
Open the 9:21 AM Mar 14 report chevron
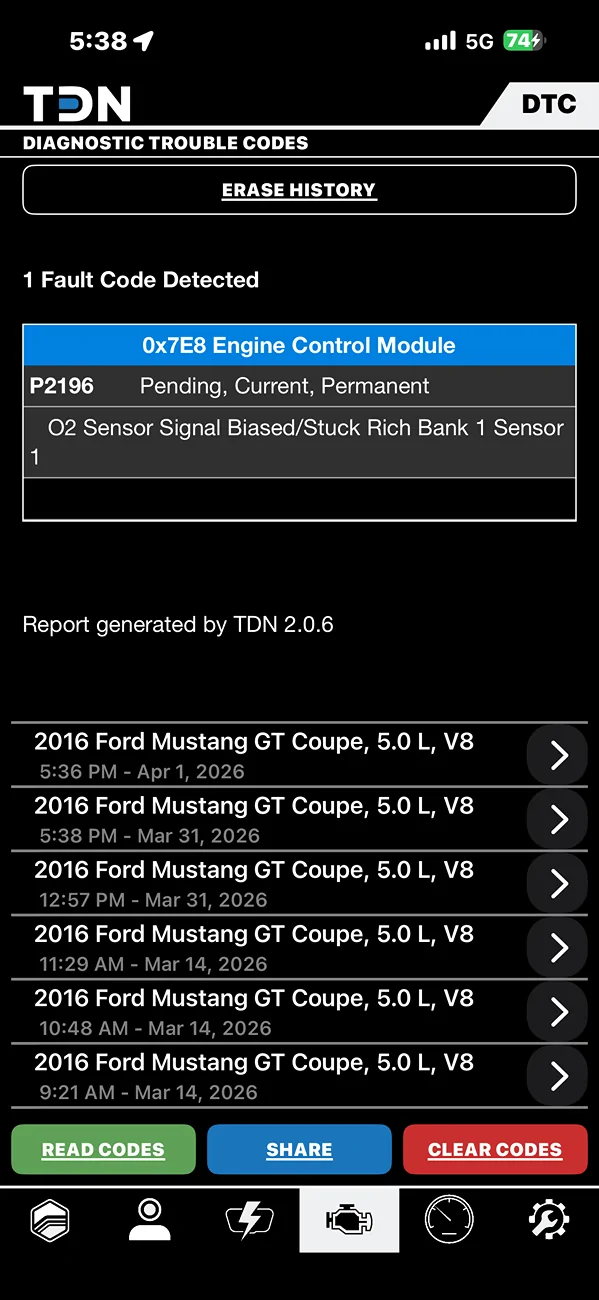coord(559,1076)
